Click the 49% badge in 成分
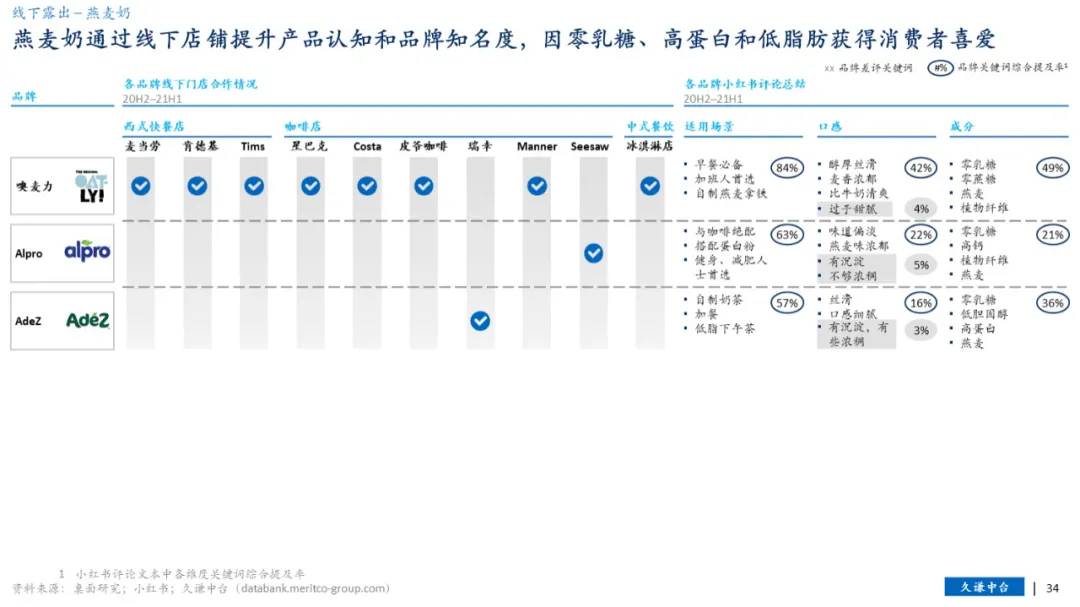This screenshot has height=607, width=1080. (1052, 167)
